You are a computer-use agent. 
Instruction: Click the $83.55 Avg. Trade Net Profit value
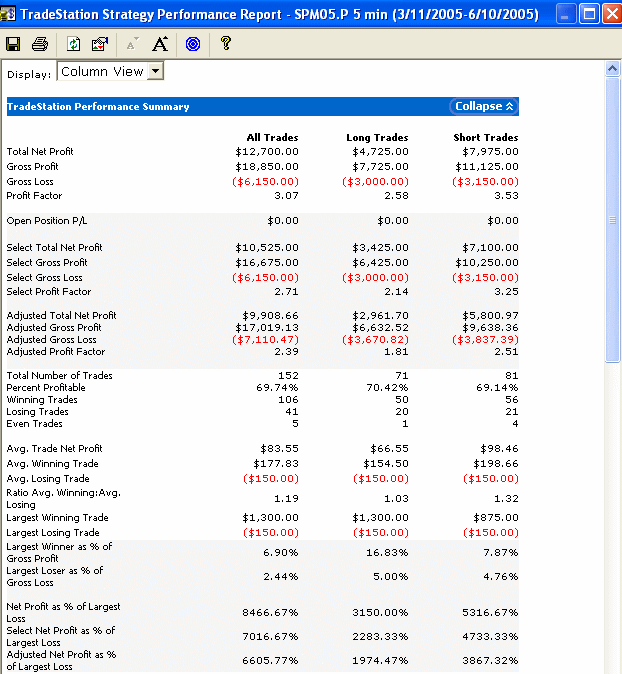[x=279, y=449]
